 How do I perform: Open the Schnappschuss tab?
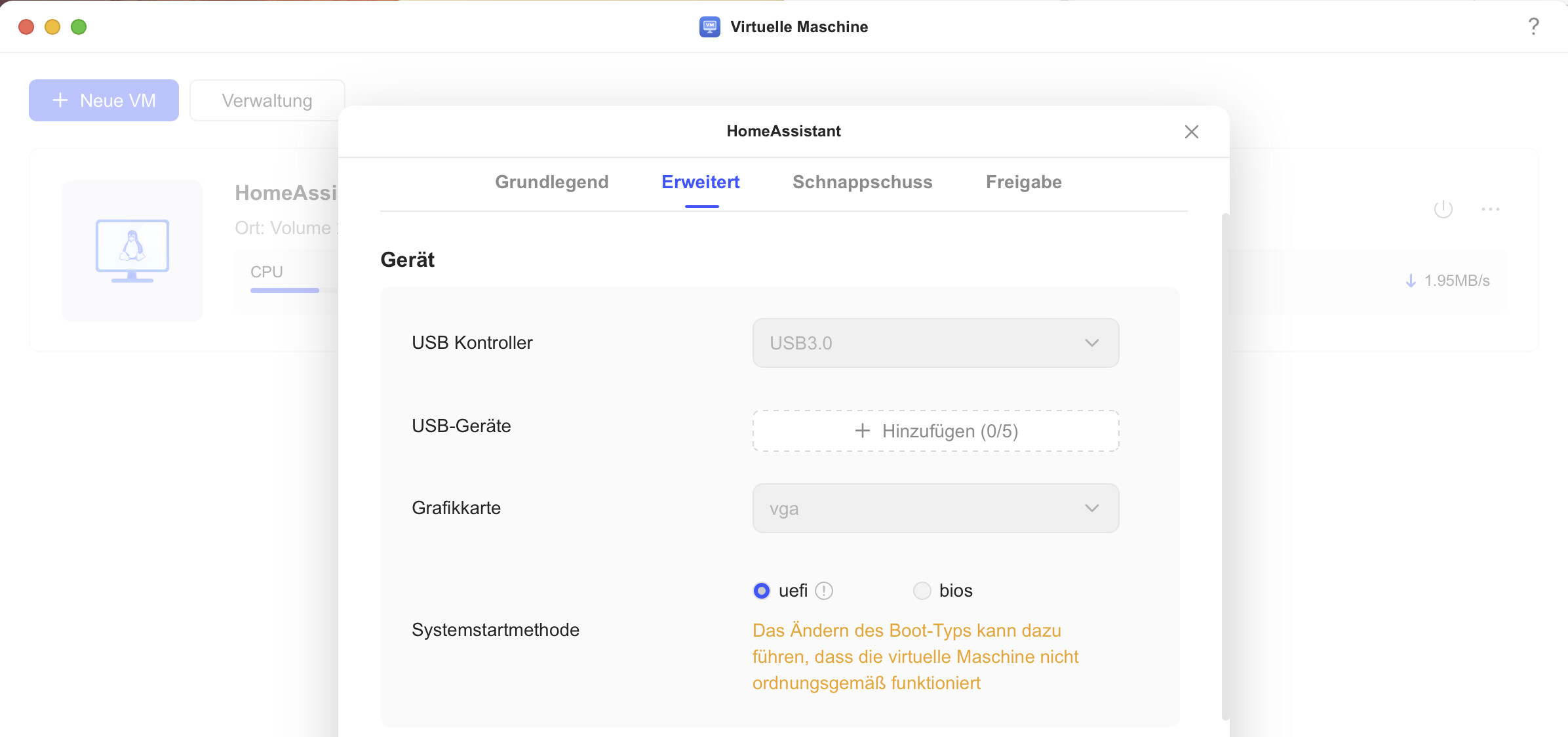point(862,182)
